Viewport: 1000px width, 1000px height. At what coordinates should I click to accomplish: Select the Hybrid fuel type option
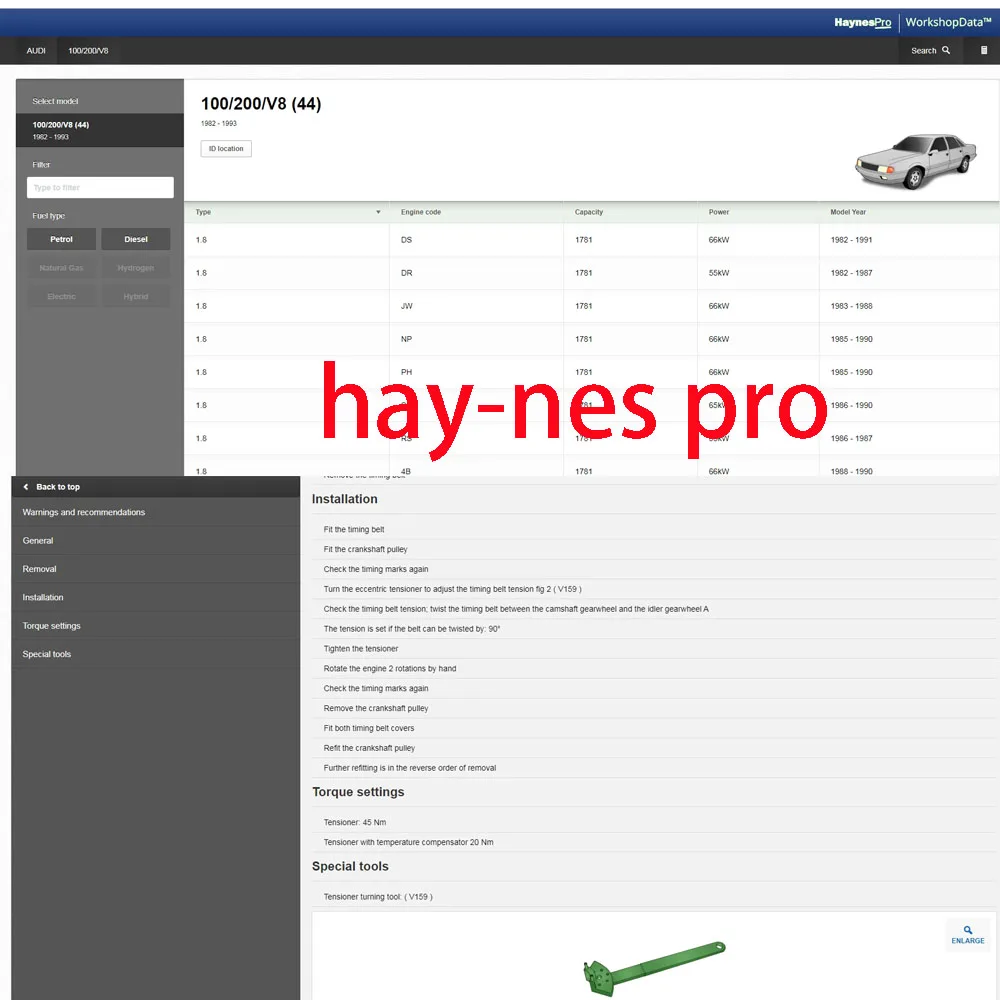135,296
